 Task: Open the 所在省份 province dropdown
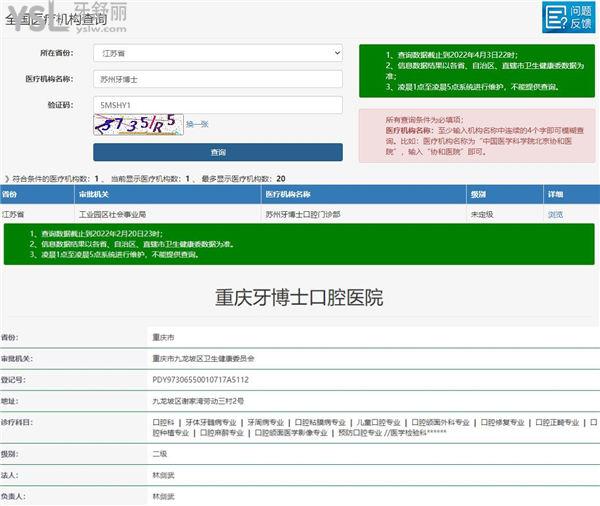point(218,53)
